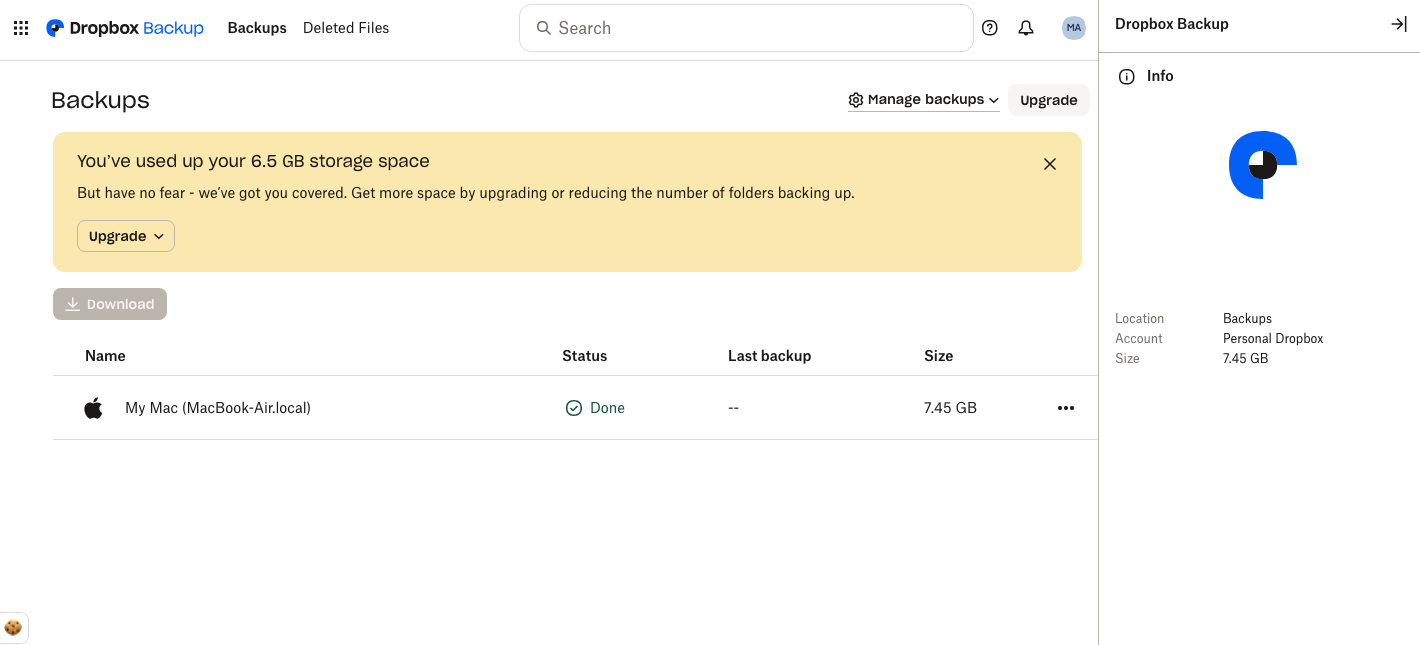Collapse the Dropbox Backup side panel
The width and height of the screenshot is (1420, 645).
click(1398, 24)
